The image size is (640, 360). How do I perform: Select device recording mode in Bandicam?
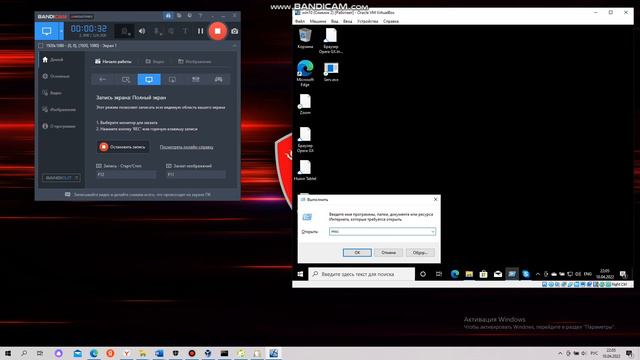click(196, 79)
